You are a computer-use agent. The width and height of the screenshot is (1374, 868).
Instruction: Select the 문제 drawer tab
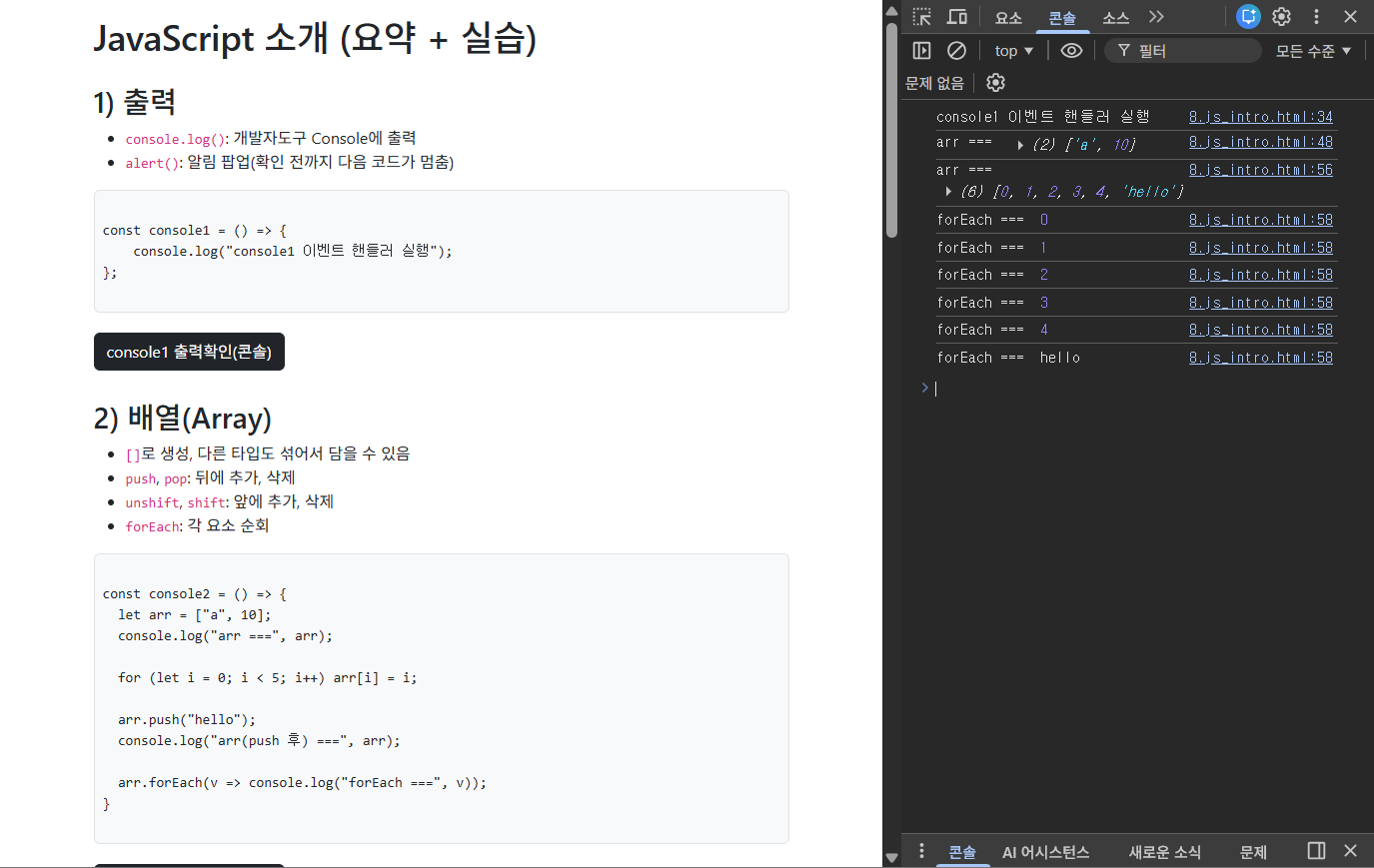tap(1253, 852)
